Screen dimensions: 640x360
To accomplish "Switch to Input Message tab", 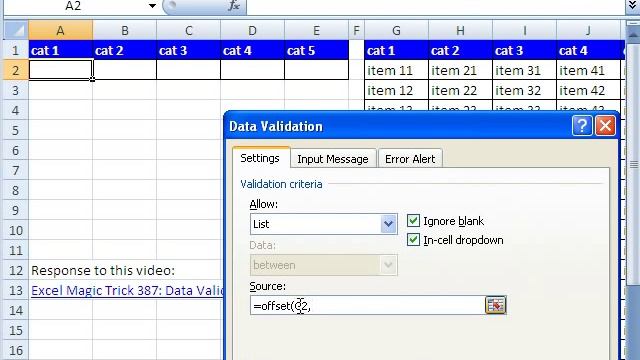I will point(333,159).
